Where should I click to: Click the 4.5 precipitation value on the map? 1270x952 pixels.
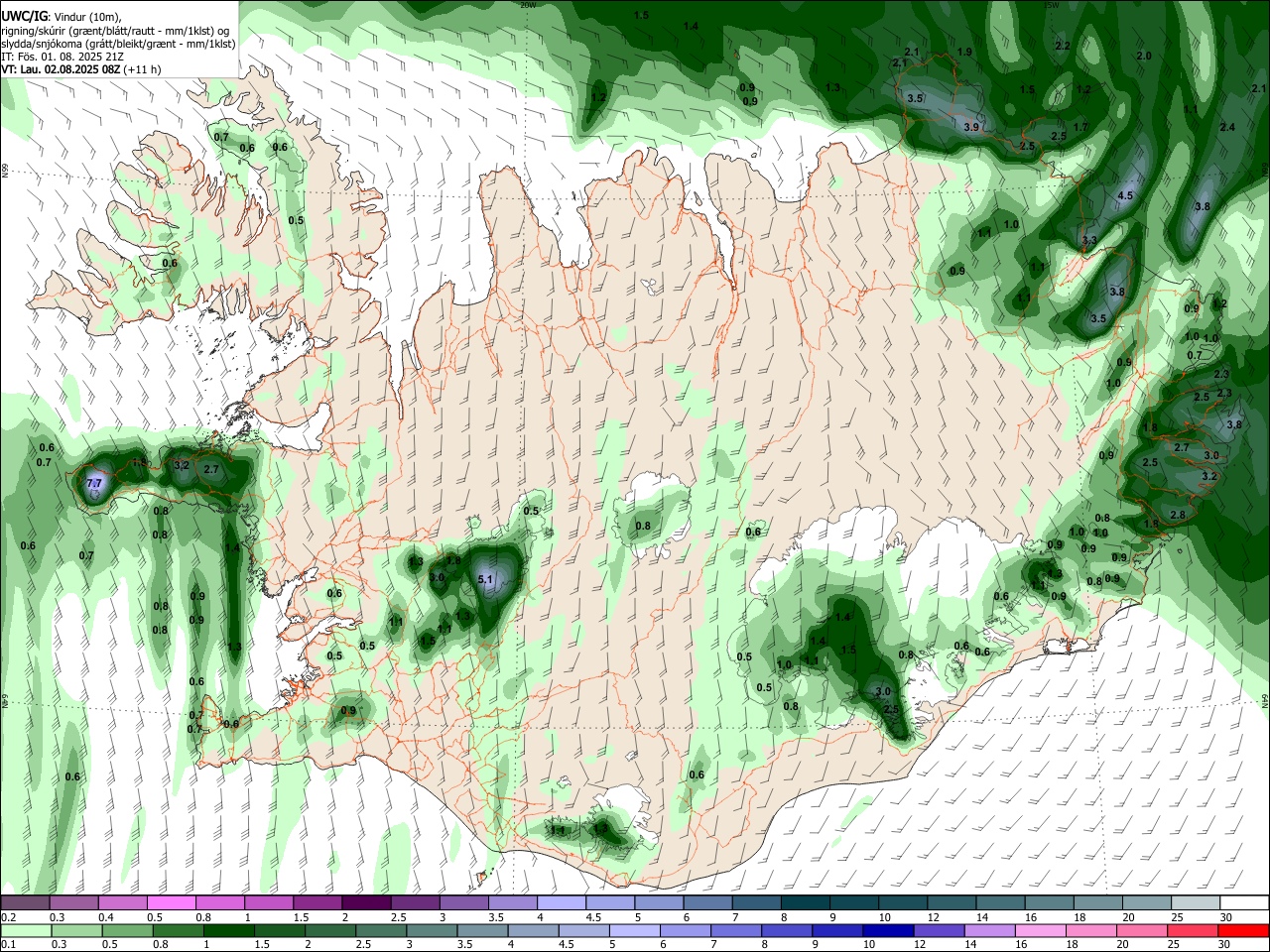pos(1124,196)
